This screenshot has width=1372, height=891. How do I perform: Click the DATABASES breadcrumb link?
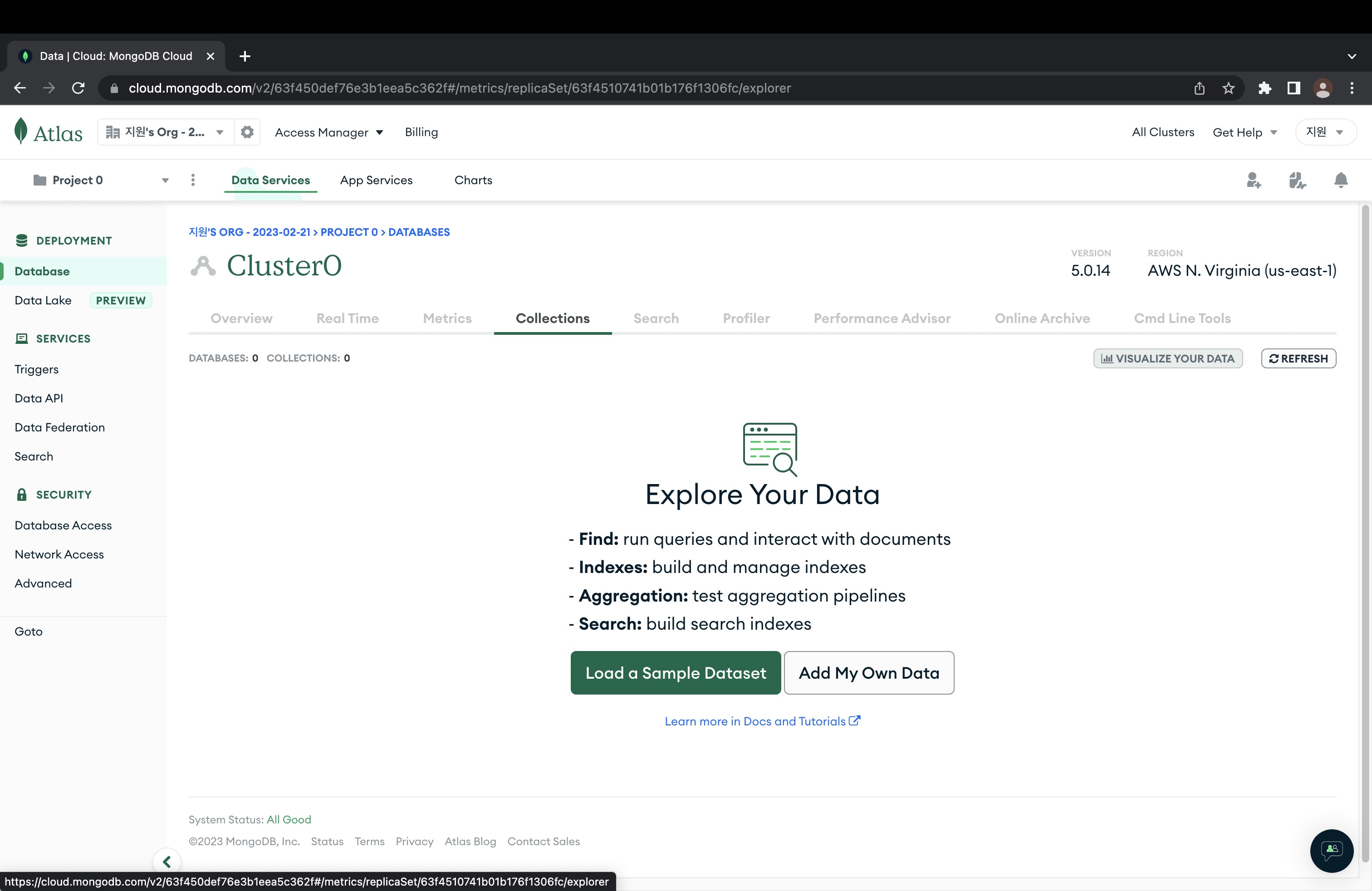coord(419,232)
